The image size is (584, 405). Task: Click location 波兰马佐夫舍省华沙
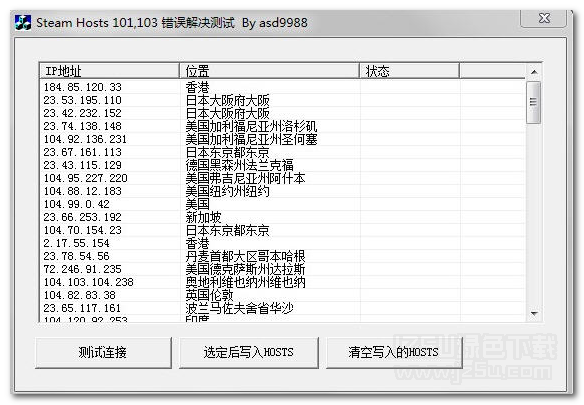(x=239, y=308)
